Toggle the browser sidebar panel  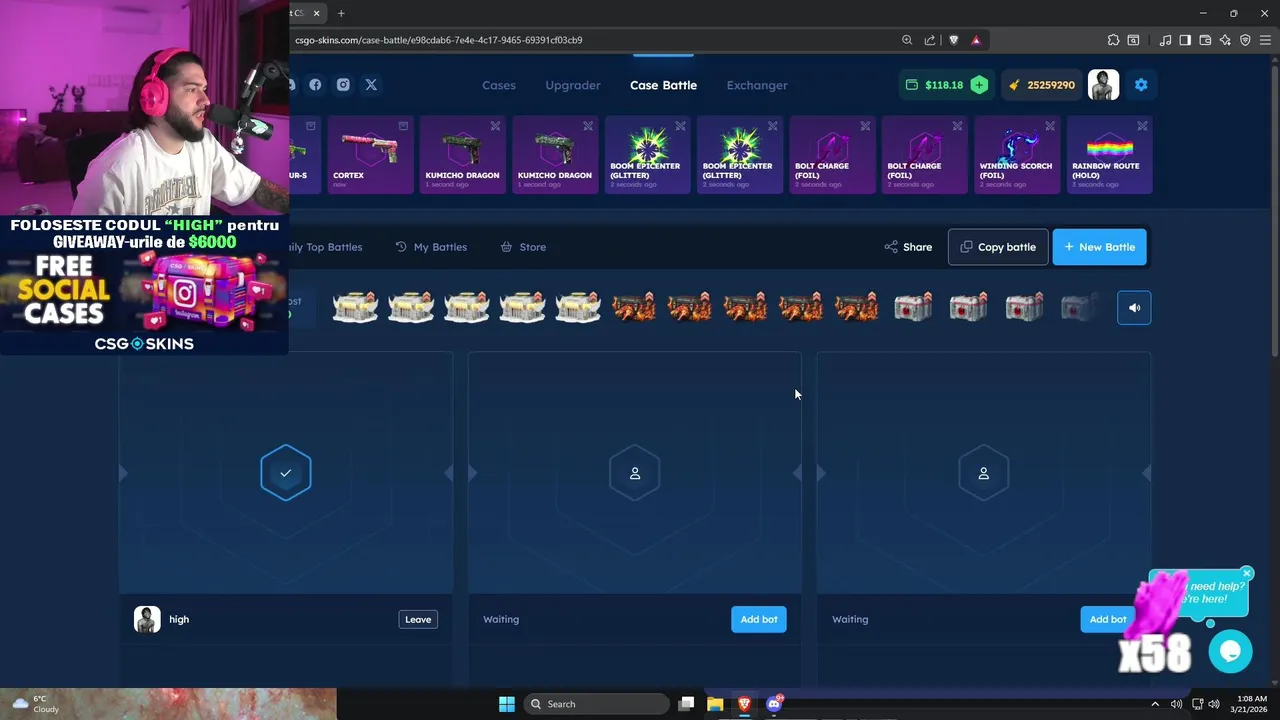pyautogui.click(x=1185, y=40)
